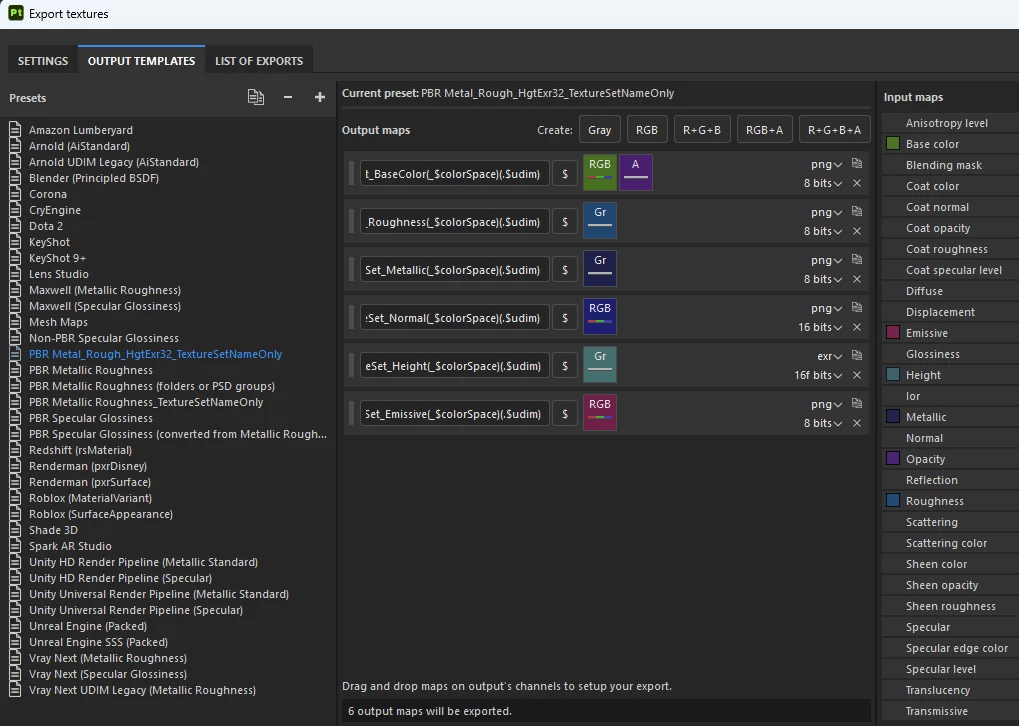
Task: Open the List of Exports tab
Action: coord(259,60)
